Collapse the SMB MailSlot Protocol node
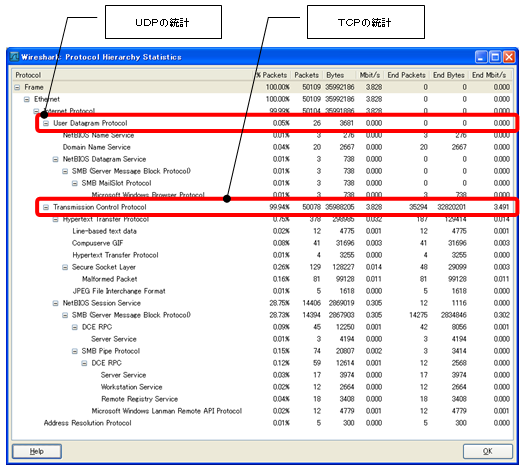The image size is (526, 469). tap(74, 183)
